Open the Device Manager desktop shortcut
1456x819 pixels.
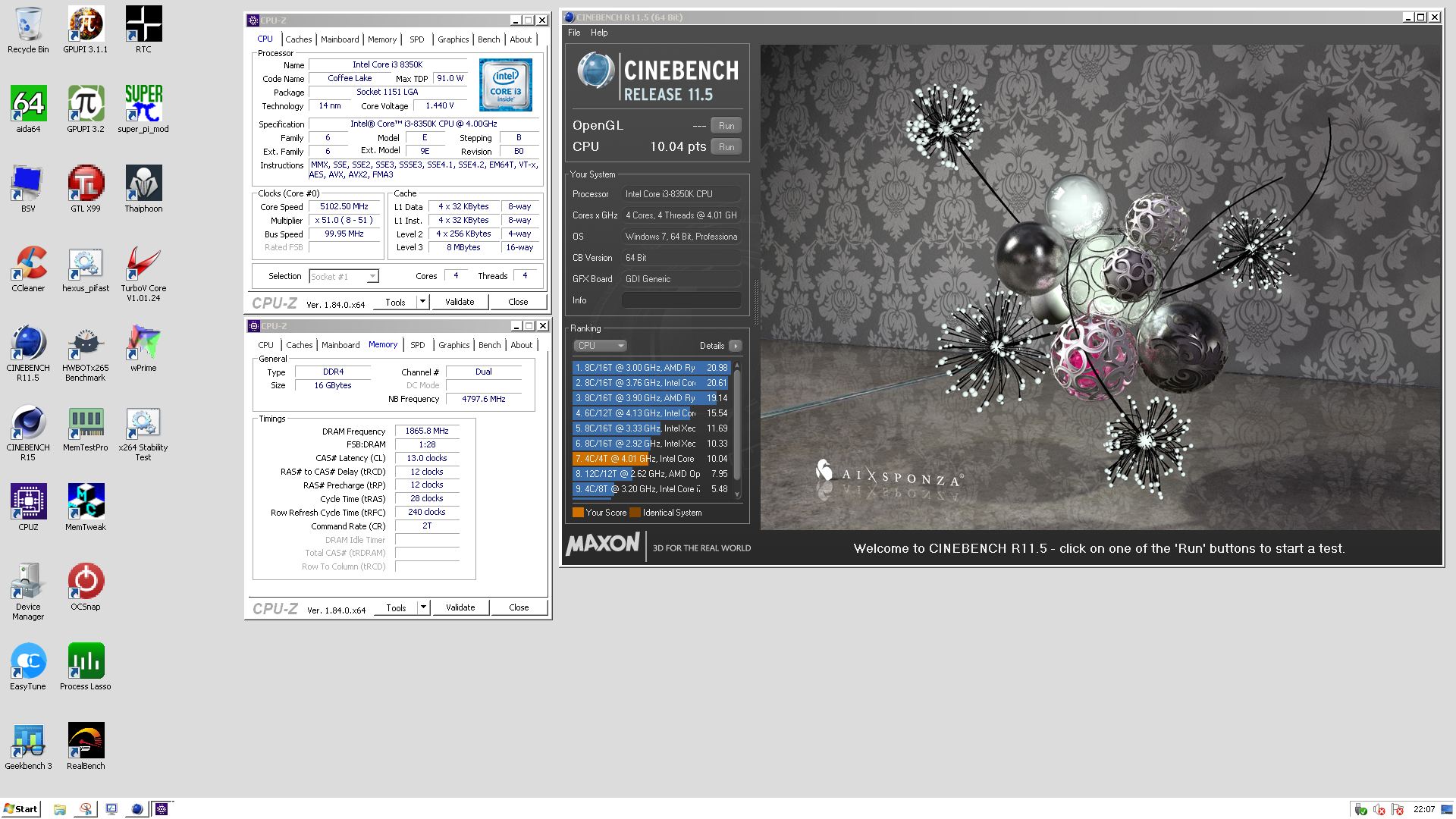tap(28, 592)
